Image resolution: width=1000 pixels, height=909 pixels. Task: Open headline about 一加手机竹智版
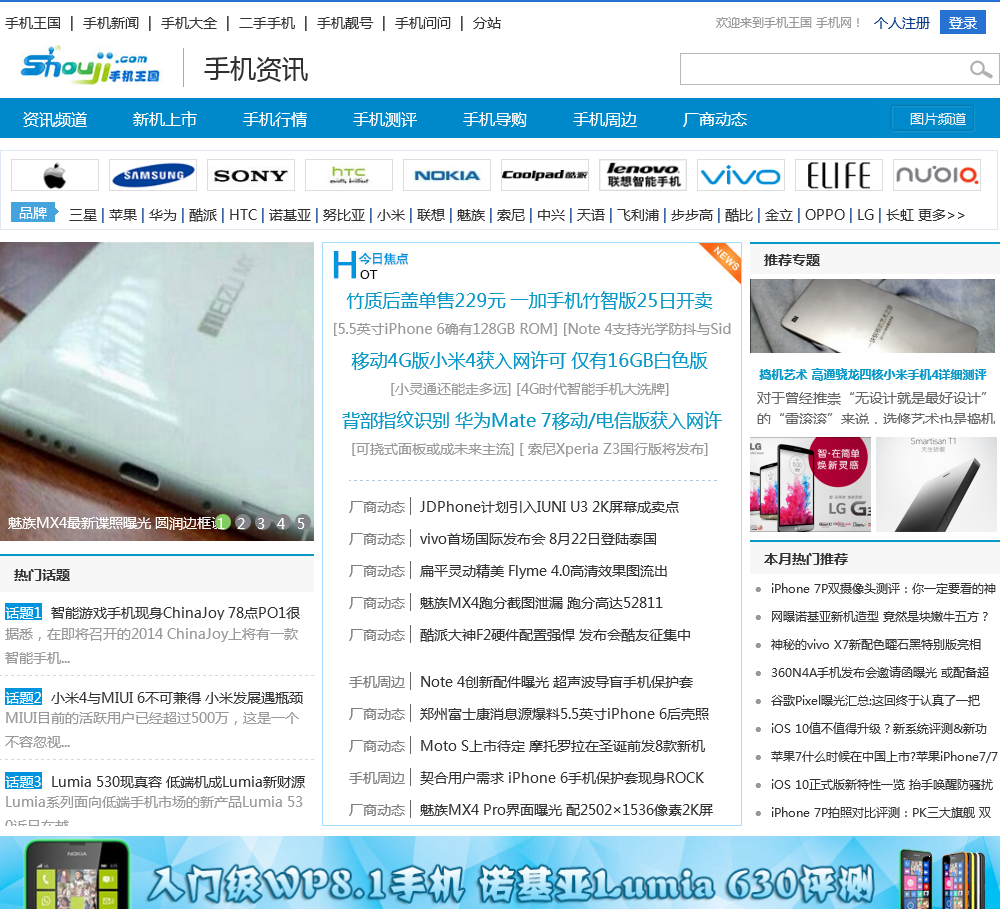click(x=529, y=300)
